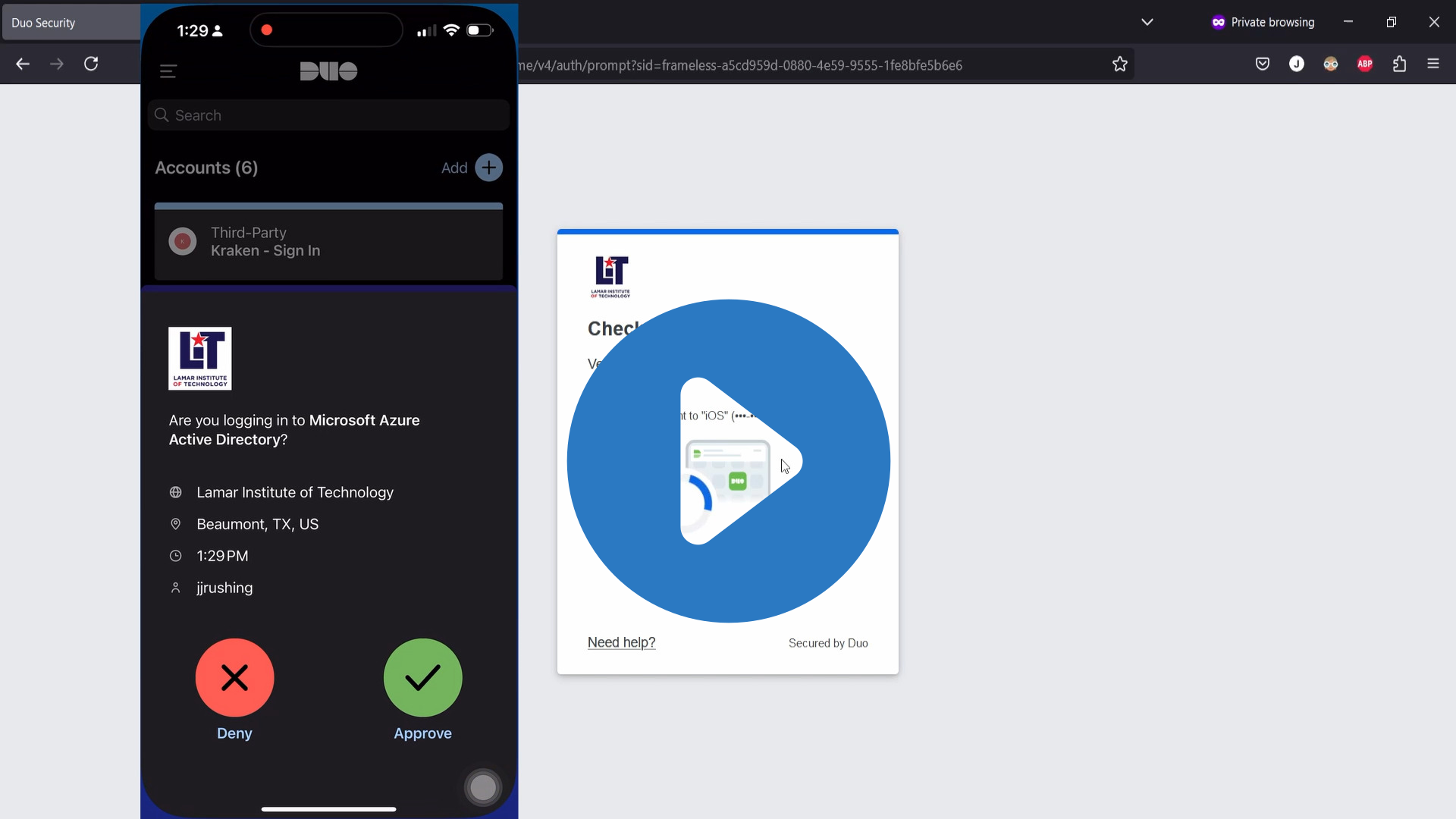
Task: Click the Microsoft Azure Active Directory text
Action: pos(295,430)
